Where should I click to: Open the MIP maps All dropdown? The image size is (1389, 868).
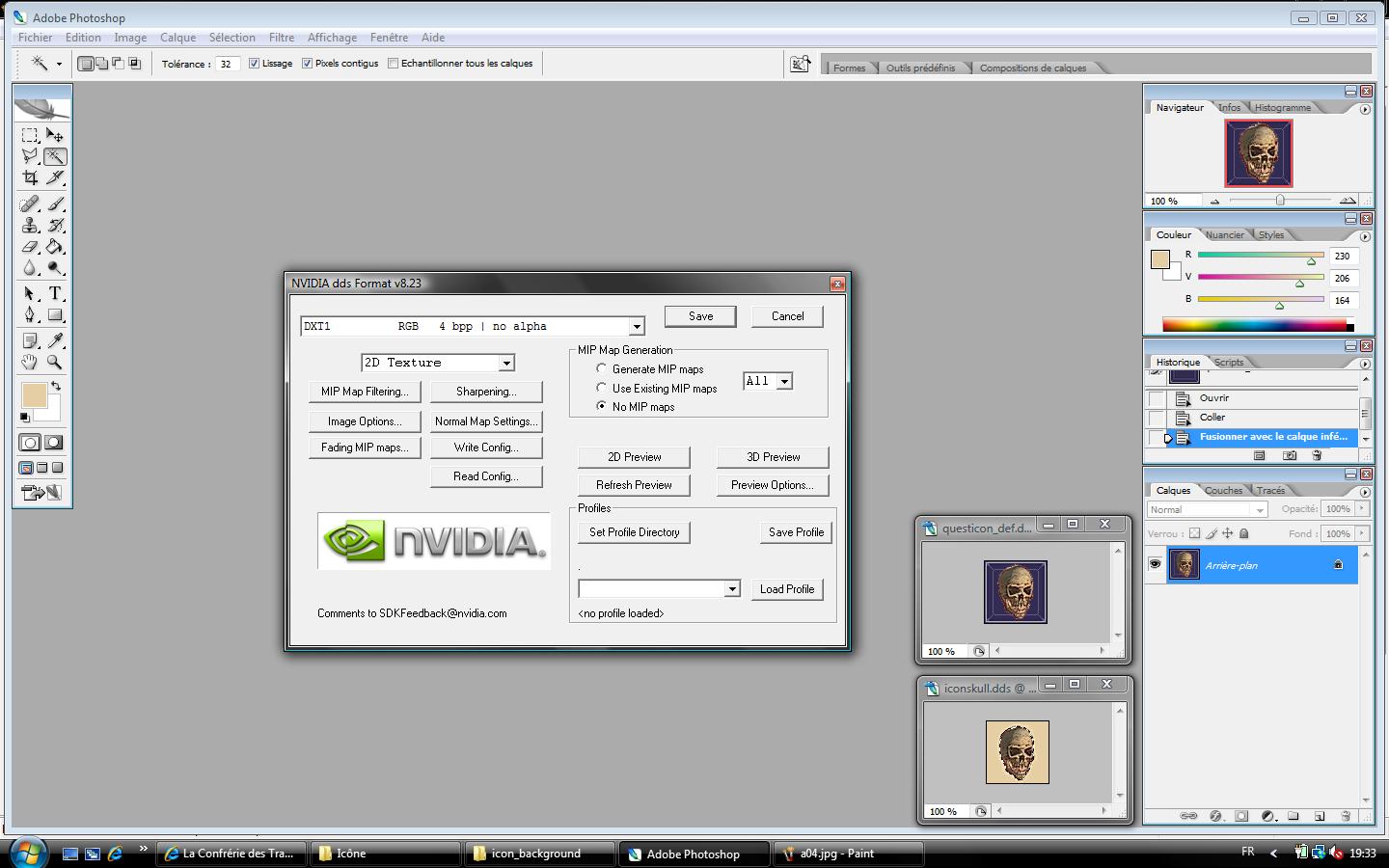[x=784, y=382]
